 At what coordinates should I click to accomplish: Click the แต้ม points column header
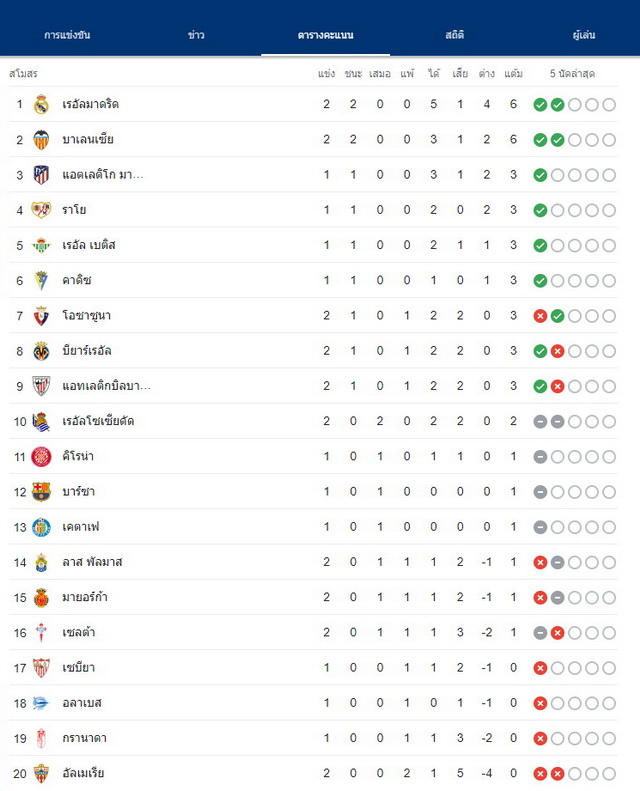pyautogui.click(x=513, y=74)
